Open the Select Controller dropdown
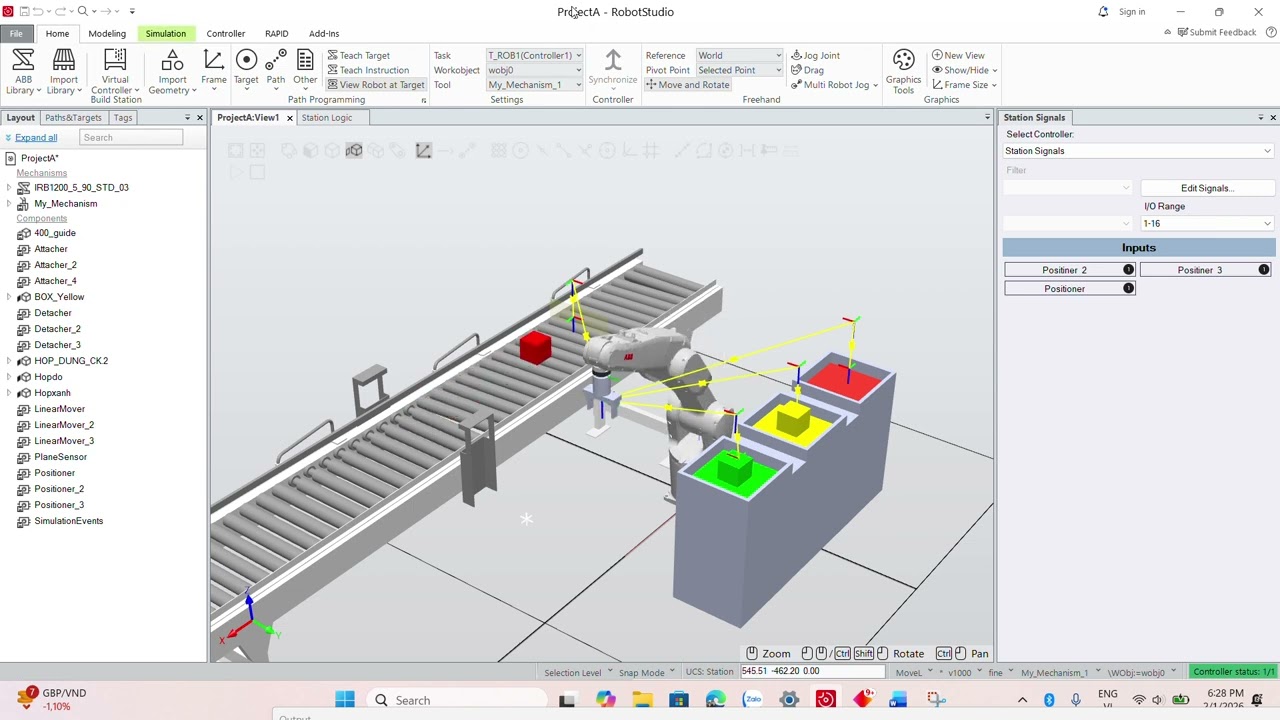 tap(1138, 151)
